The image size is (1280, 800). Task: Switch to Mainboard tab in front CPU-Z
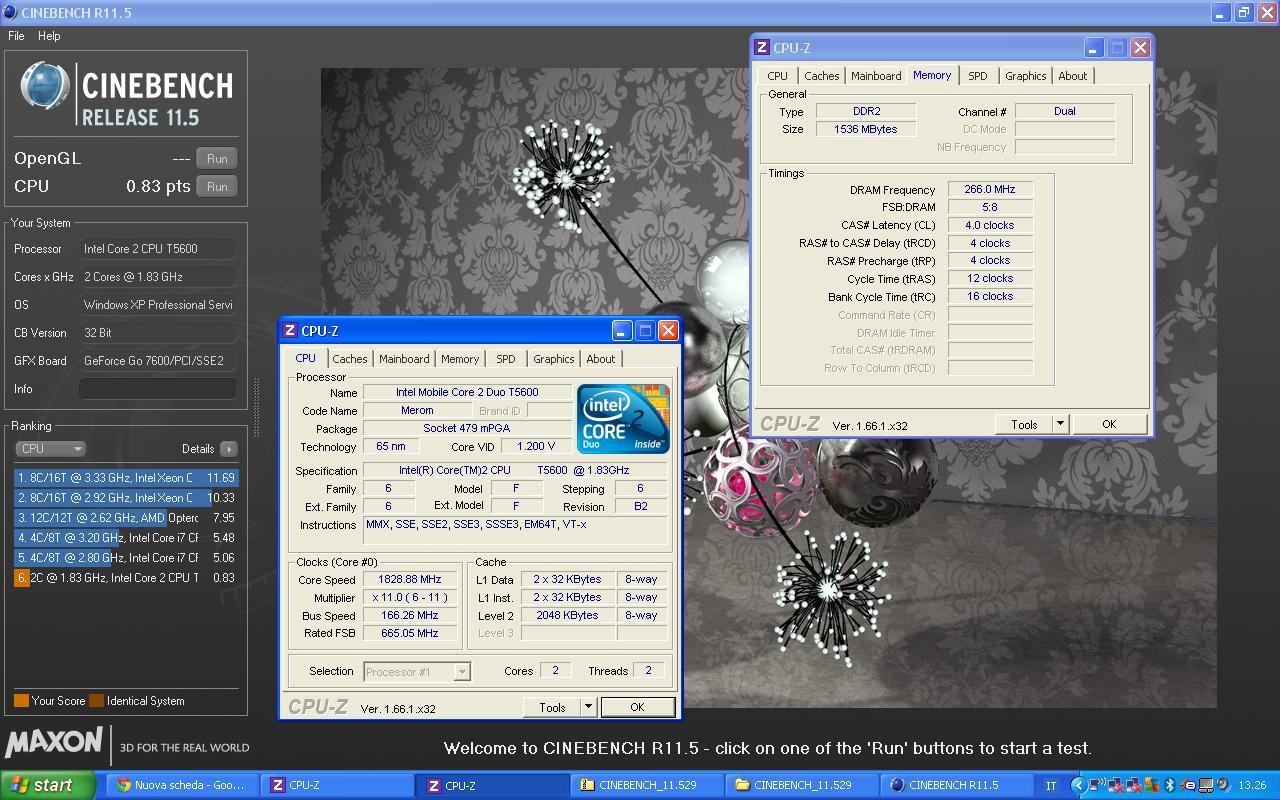click(x=404, y=359)
